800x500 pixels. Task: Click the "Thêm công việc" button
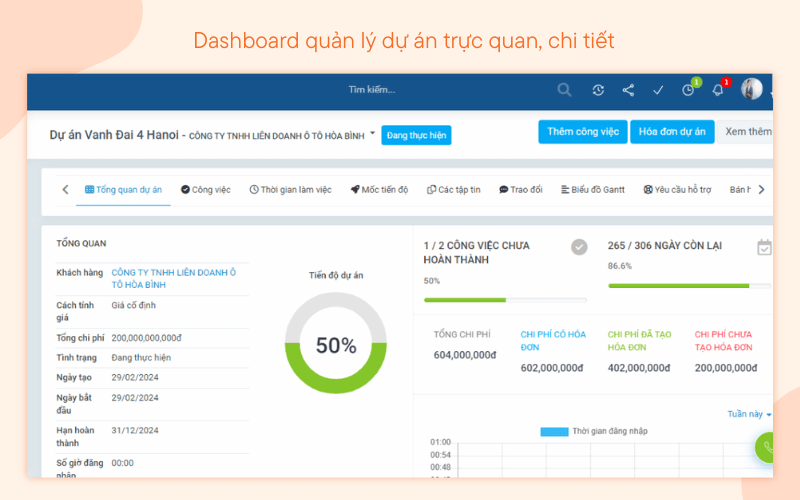[583, 132]
